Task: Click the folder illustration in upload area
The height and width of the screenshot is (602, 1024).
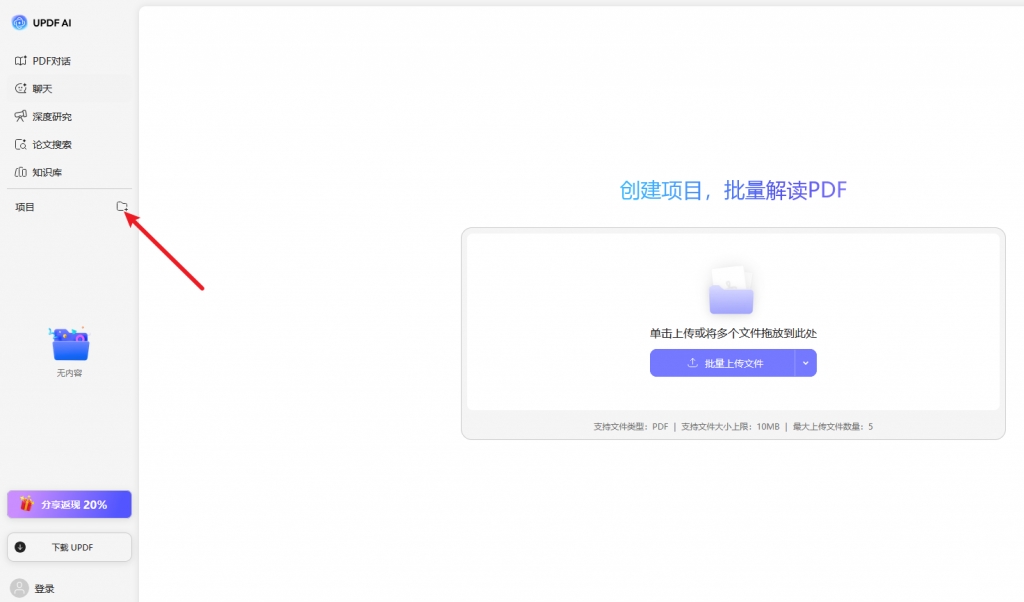Action: (x=731, y=292)
